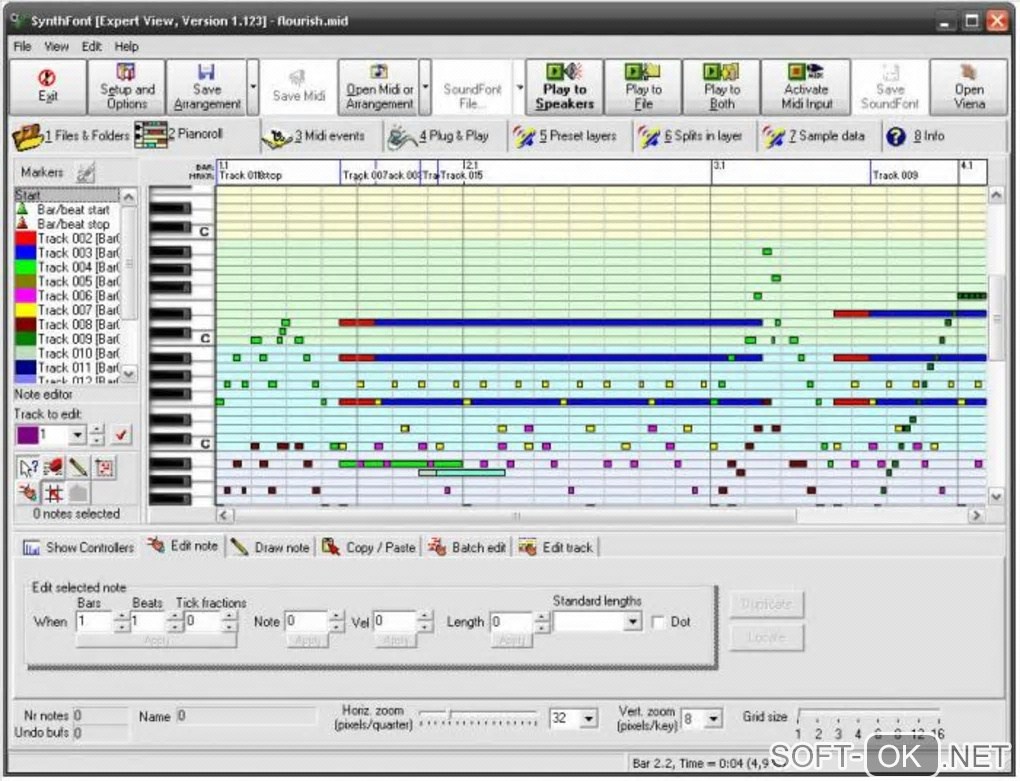Open the 7 Sample data tab

pos(814,136)
